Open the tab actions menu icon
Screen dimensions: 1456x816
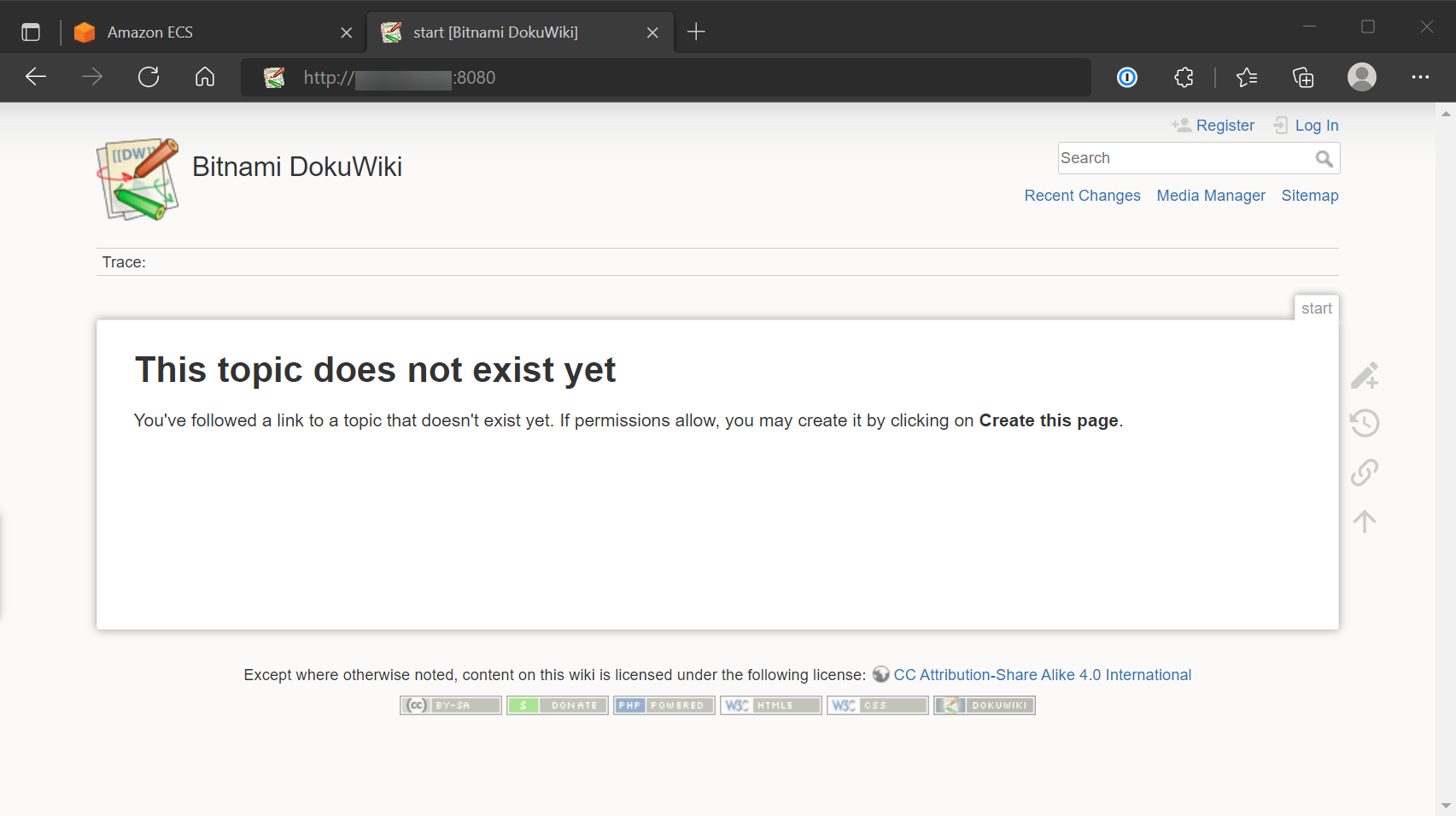(31, 32)
